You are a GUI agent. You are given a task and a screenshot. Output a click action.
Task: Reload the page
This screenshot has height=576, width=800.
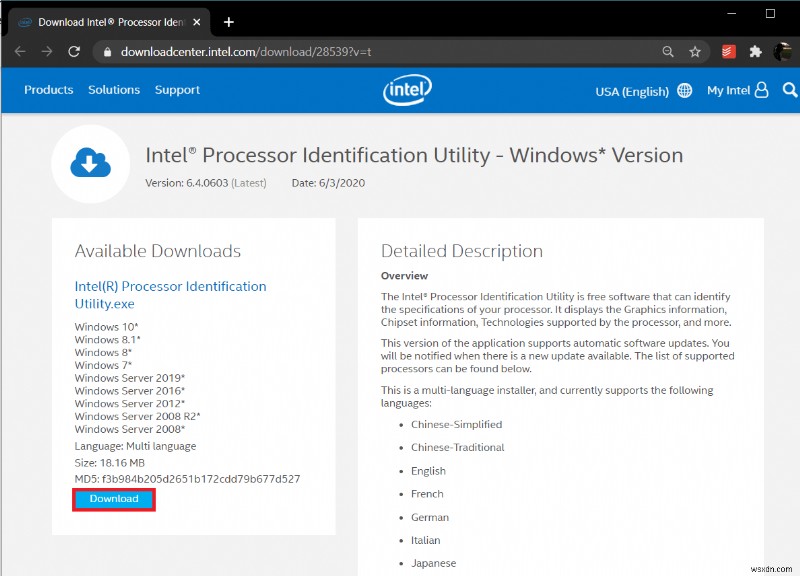tap(73, 52)
